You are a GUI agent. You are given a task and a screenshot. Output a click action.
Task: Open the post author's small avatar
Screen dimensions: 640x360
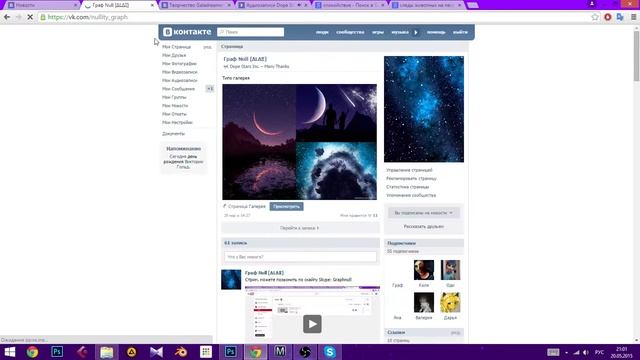pyautogui.click(x=231, y=280)
